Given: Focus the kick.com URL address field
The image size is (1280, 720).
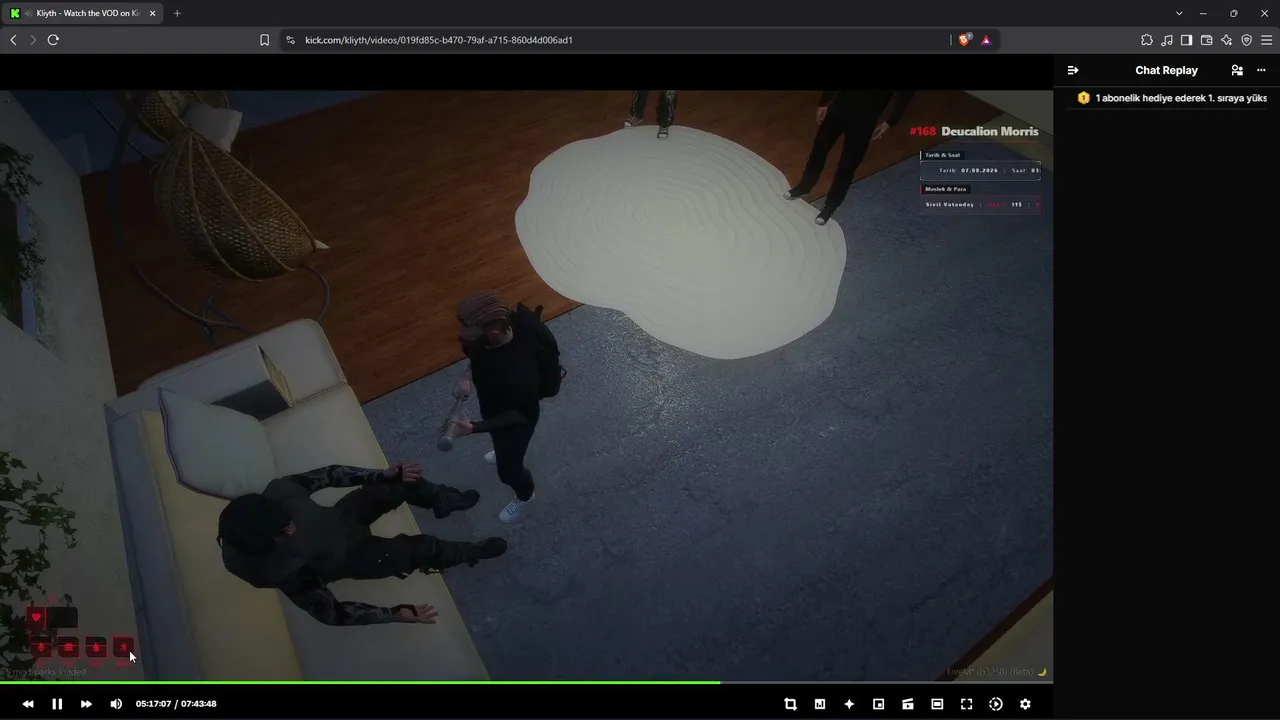Looking at the screenshot, I should point(620,40).
